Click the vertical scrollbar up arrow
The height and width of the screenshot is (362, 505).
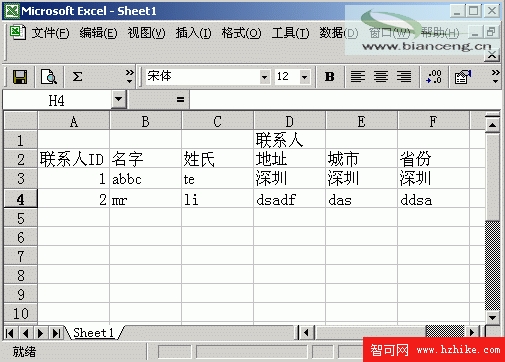pyautogui.click(x=492, y=125)
